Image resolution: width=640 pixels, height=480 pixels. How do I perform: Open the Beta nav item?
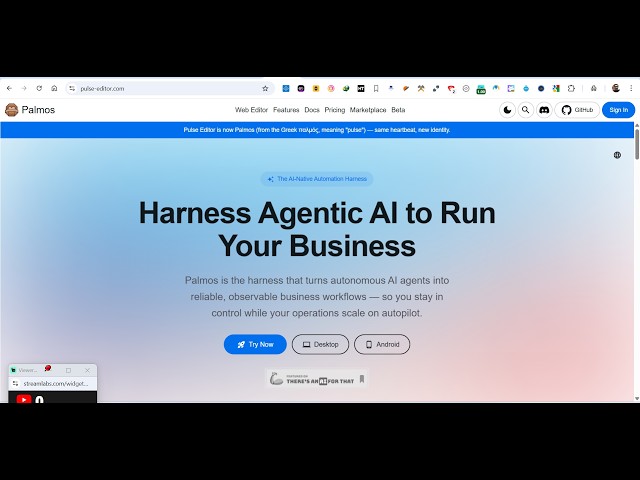(398, 110)
